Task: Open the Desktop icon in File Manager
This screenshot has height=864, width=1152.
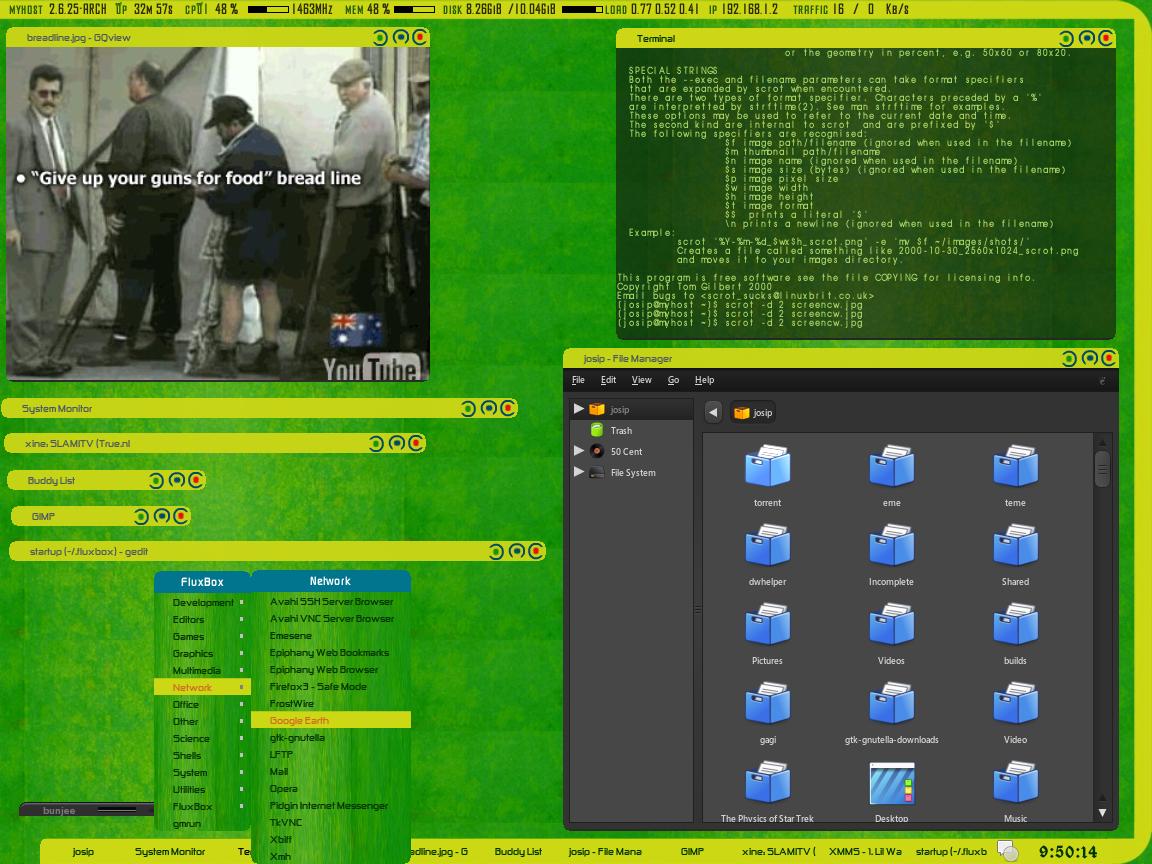Action: click(891, 782)
